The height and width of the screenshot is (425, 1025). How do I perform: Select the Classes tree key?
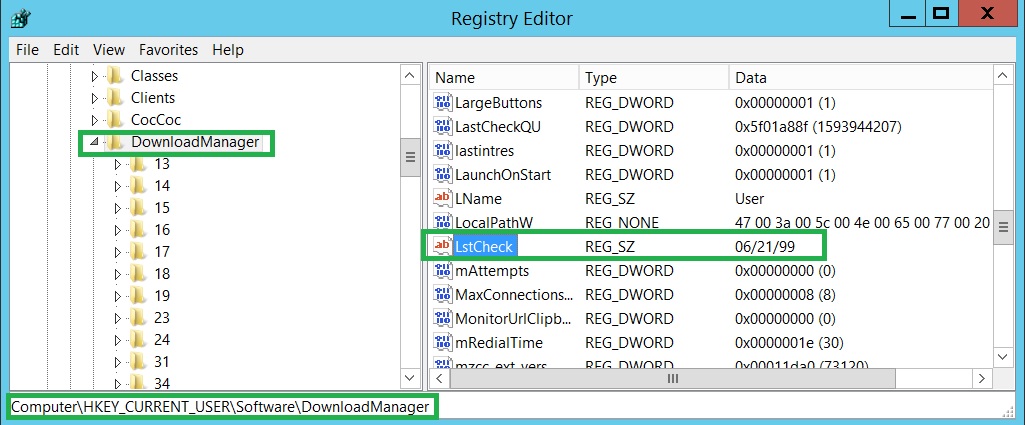click(x=154, y=76)
